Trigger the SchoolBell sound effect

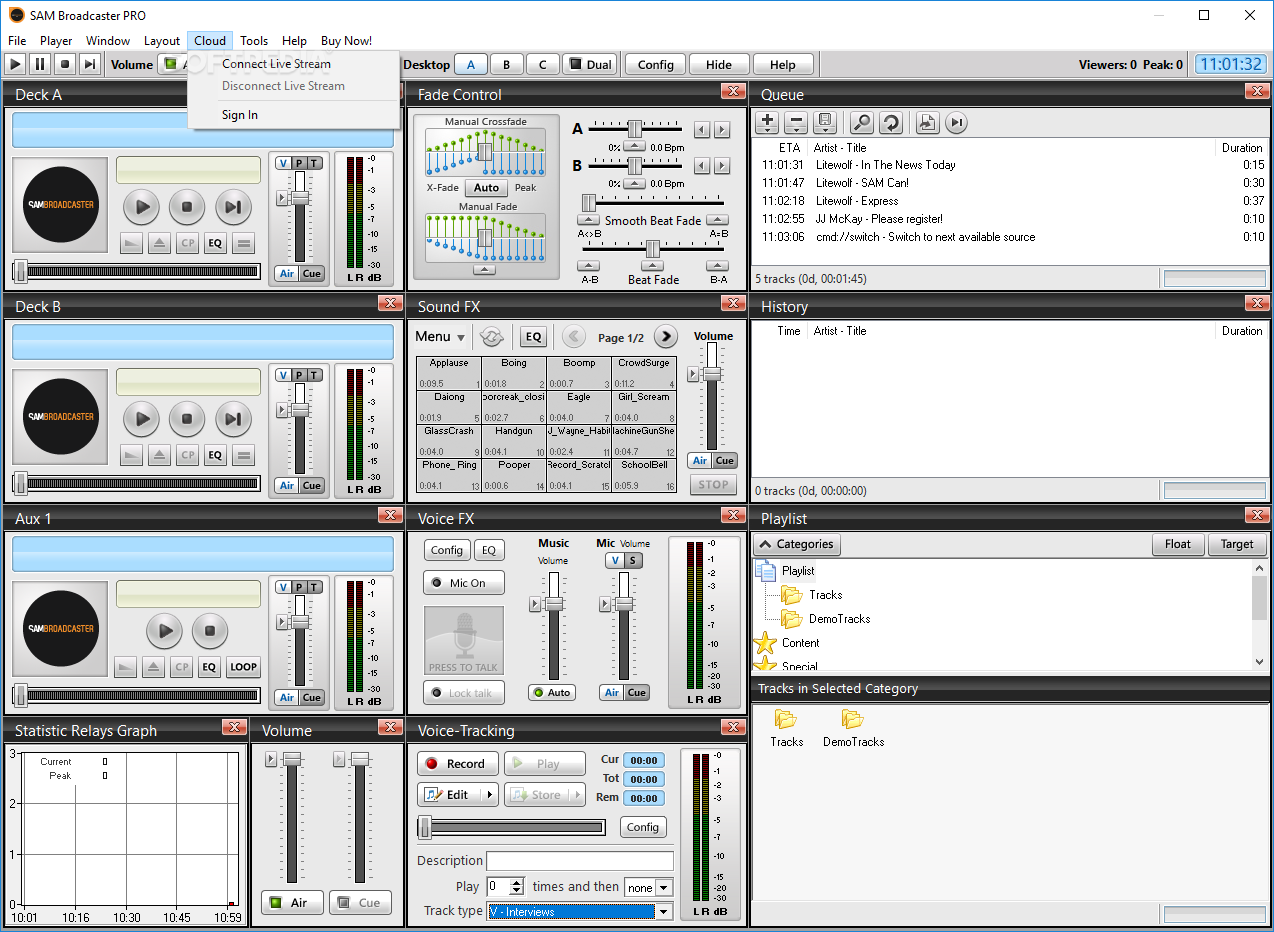coord(644,475)
